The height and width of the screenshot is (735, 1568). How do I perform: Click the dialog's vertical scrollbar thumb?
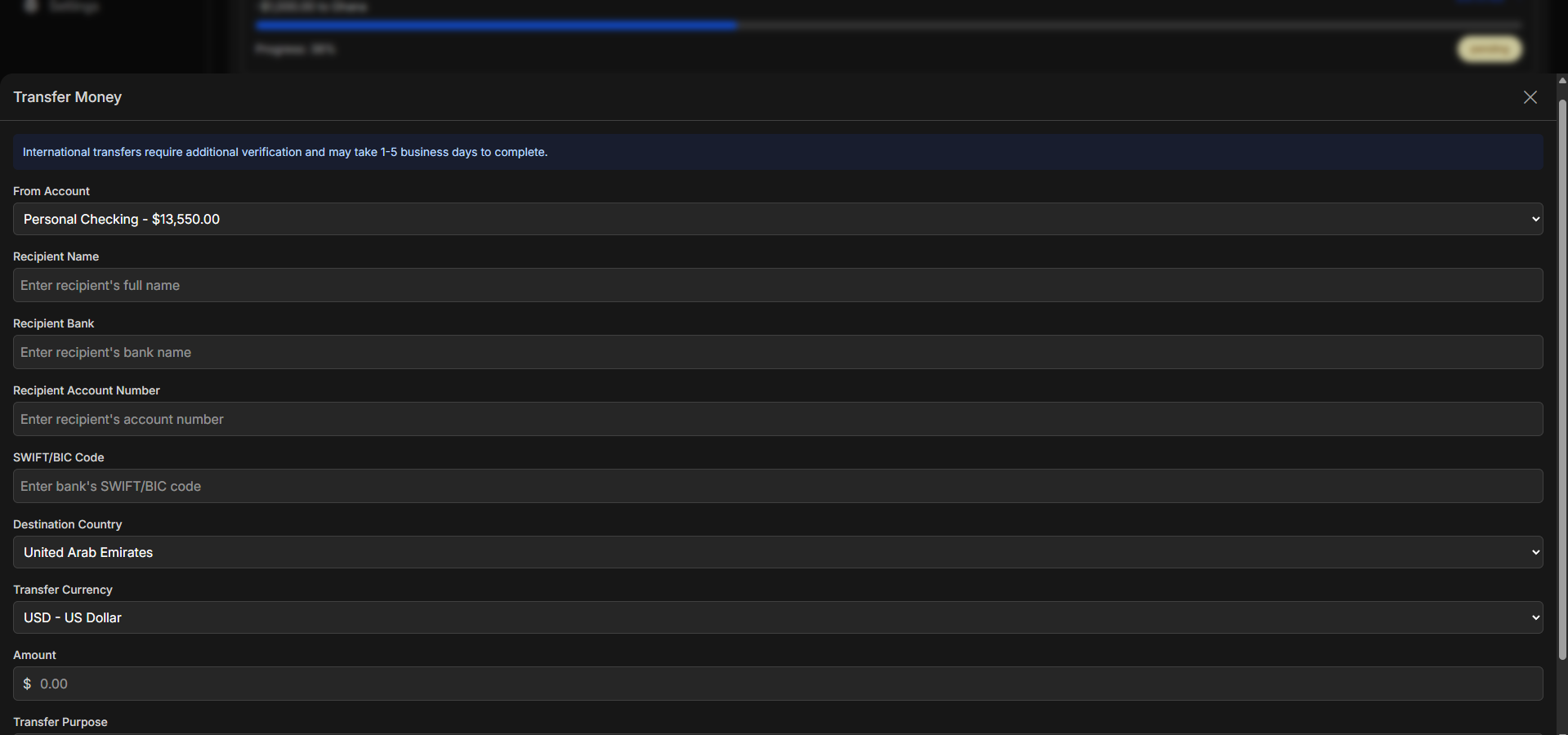coord(1562,380)
